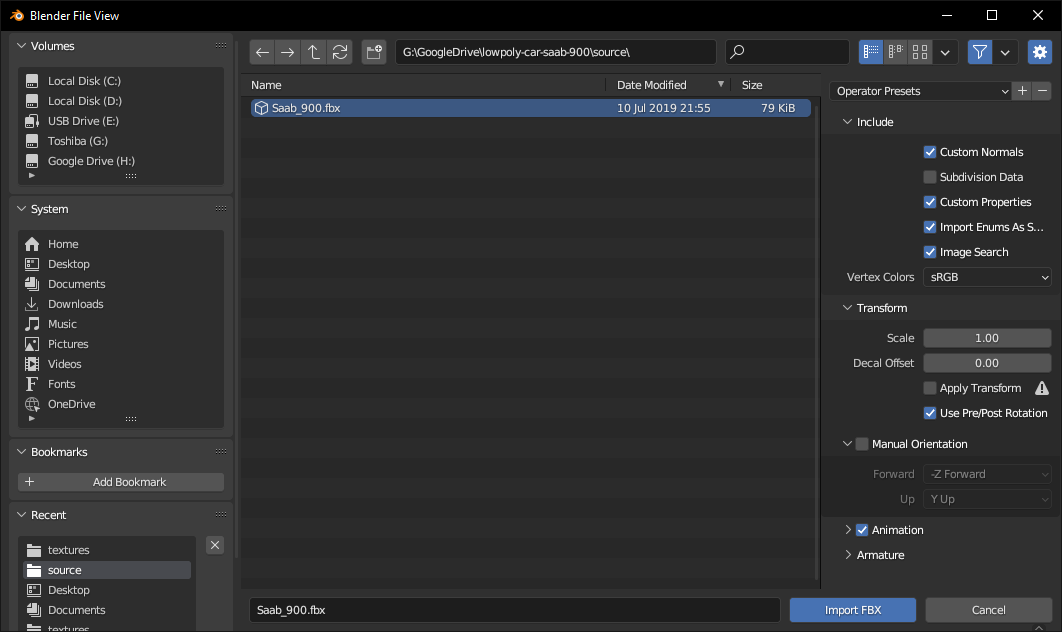Screen dimensions: 1062x632
Task: Toggle the options gear panel
Action: (x=1040, y=52)
